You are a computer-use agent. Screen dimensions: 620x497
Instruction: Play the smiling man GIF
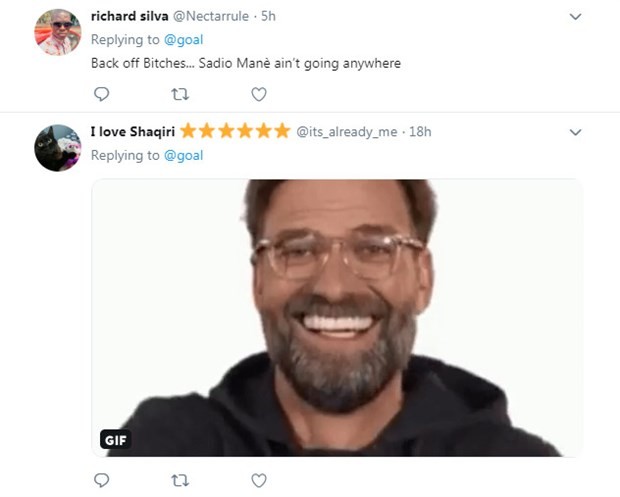[337, 318]
